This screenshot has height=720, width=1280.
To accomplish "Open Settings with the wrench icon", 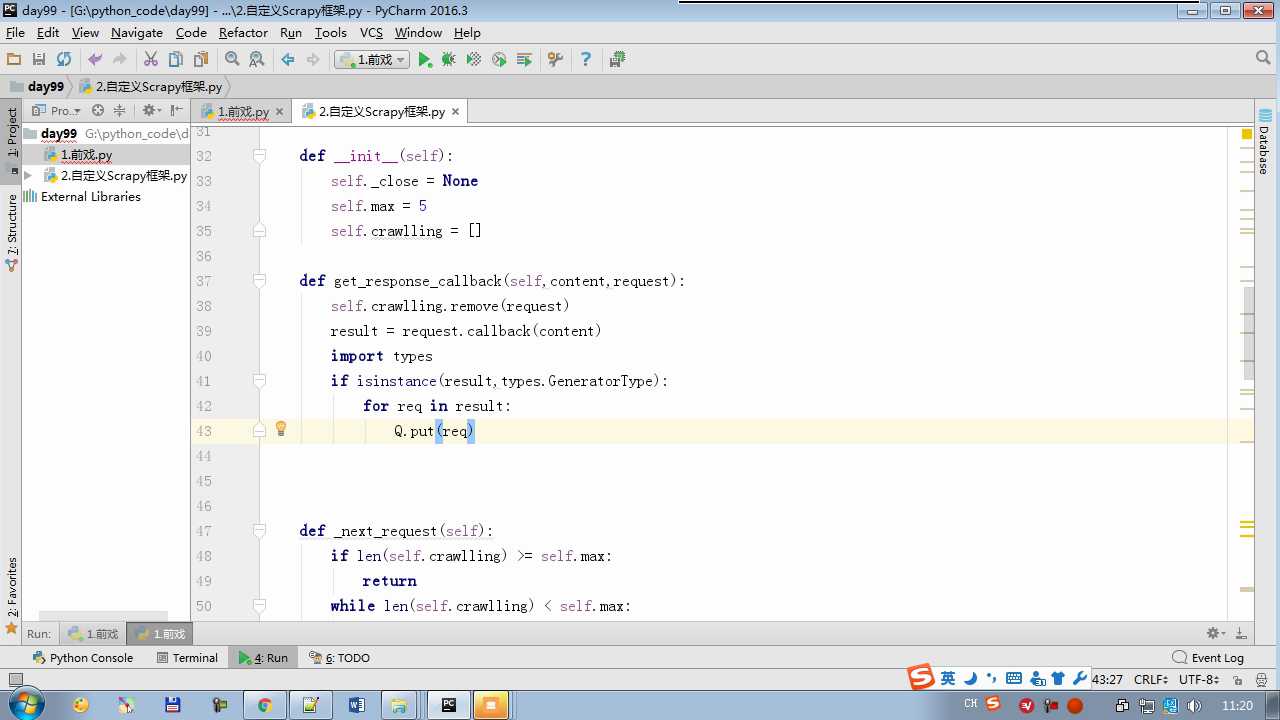I will (x=555, y=60).
